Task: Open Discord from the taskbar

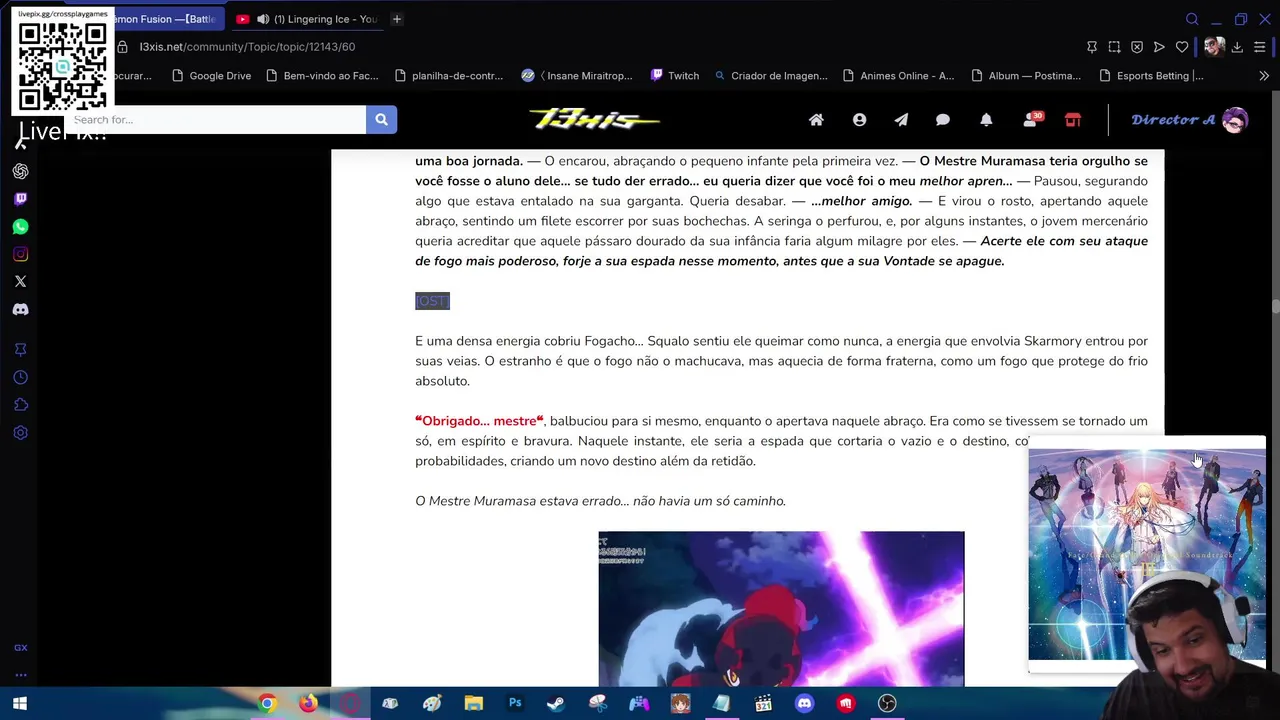Action: click(804, 704)
